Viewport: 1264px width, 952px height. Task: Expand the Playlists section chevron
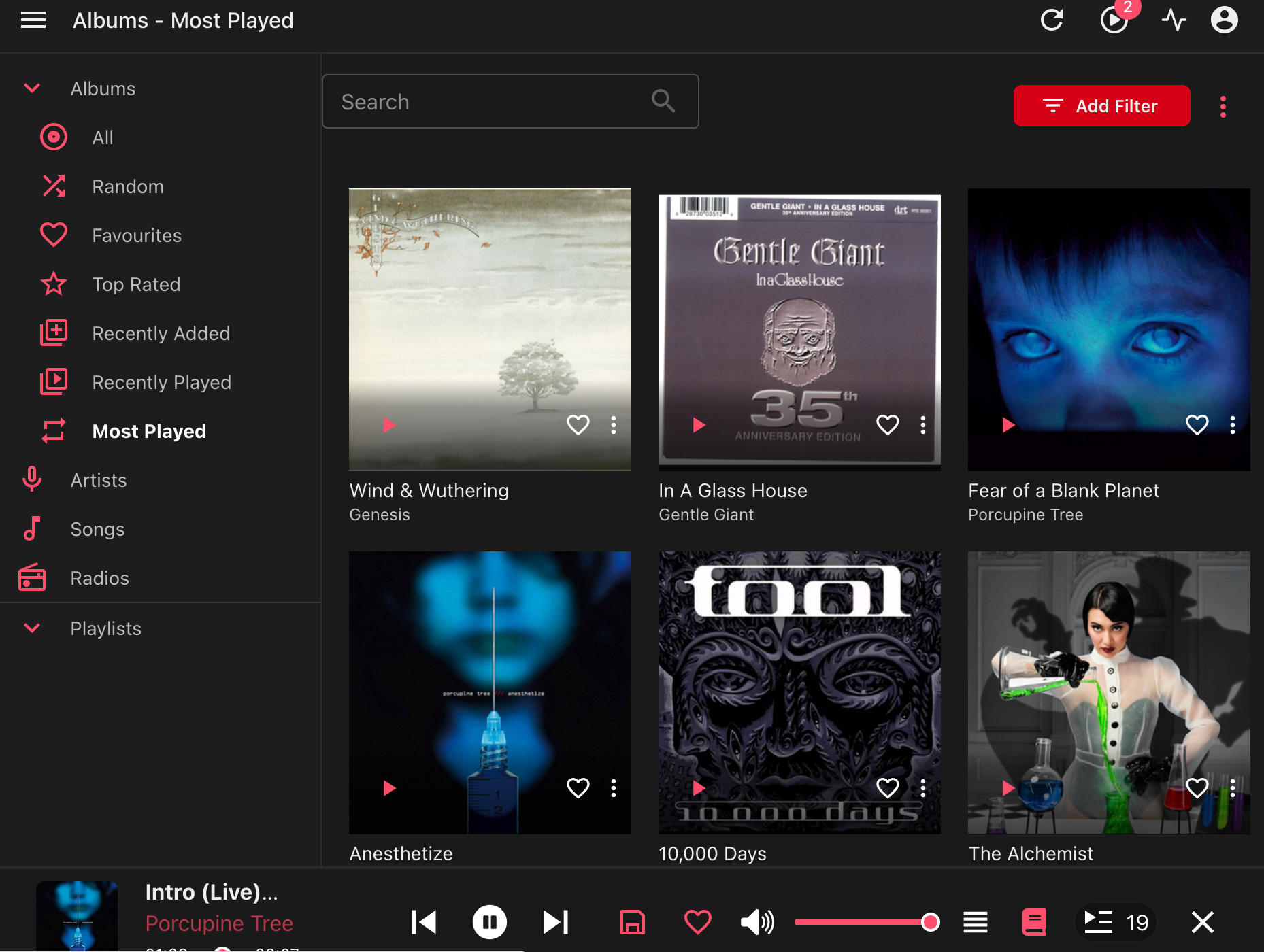pyautogui.click(x=32, y=628)
